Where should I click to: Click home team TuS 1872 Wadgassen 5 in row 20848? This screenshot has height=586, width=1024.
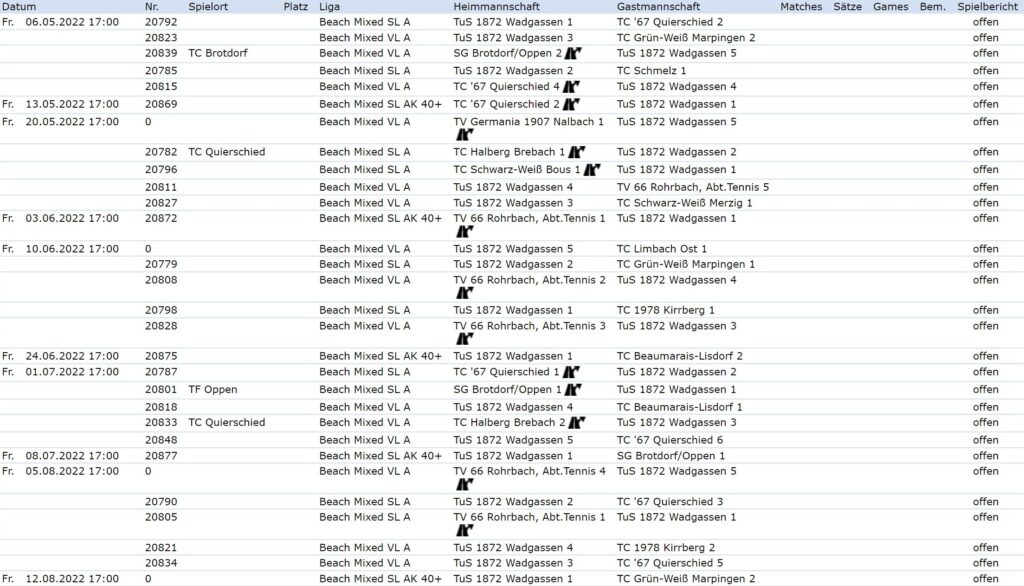pyautogui.click(x=513, y=440)
